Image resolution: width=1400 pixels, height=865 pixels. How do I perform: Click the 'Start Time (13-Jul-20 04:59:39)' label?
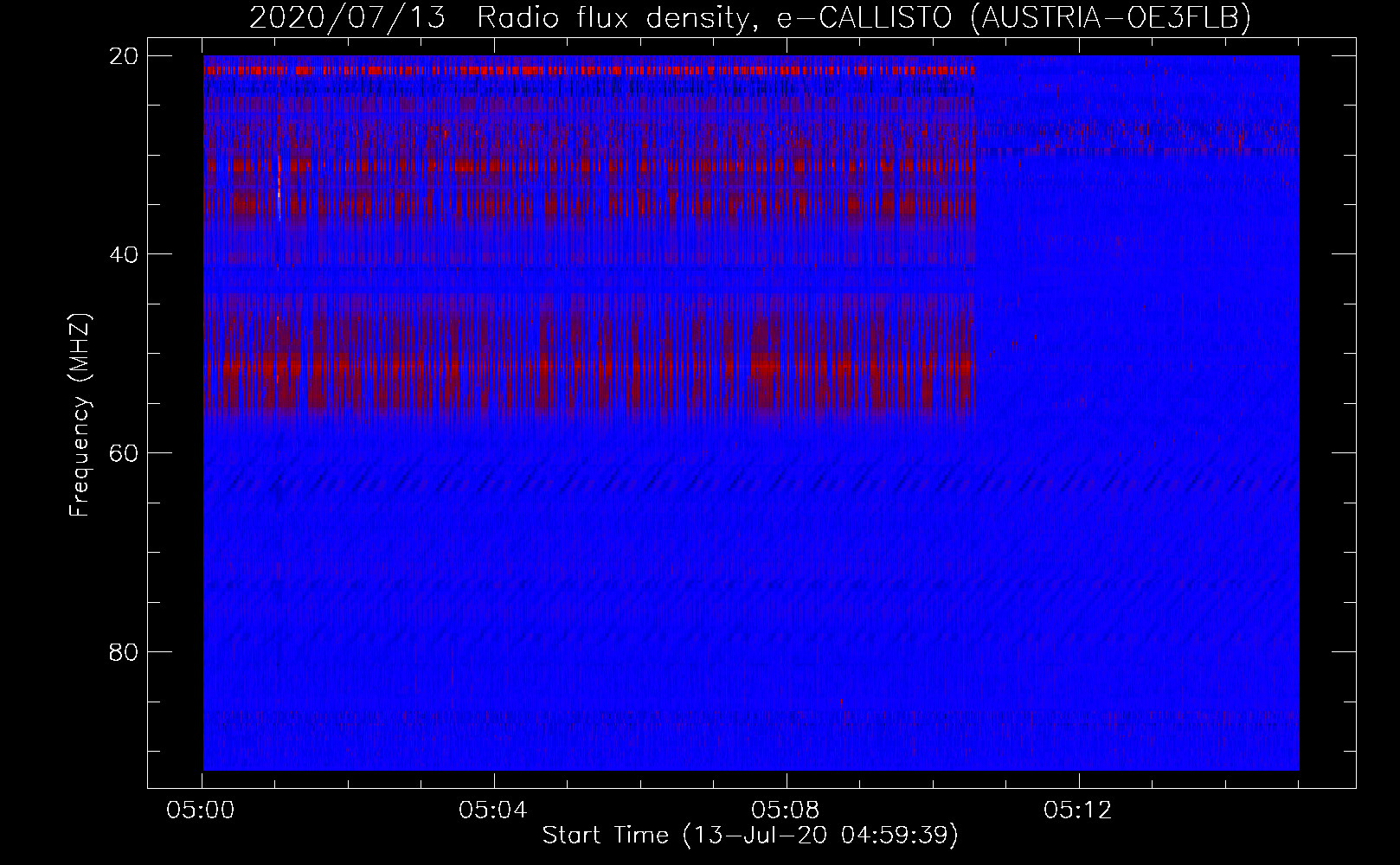750,836
